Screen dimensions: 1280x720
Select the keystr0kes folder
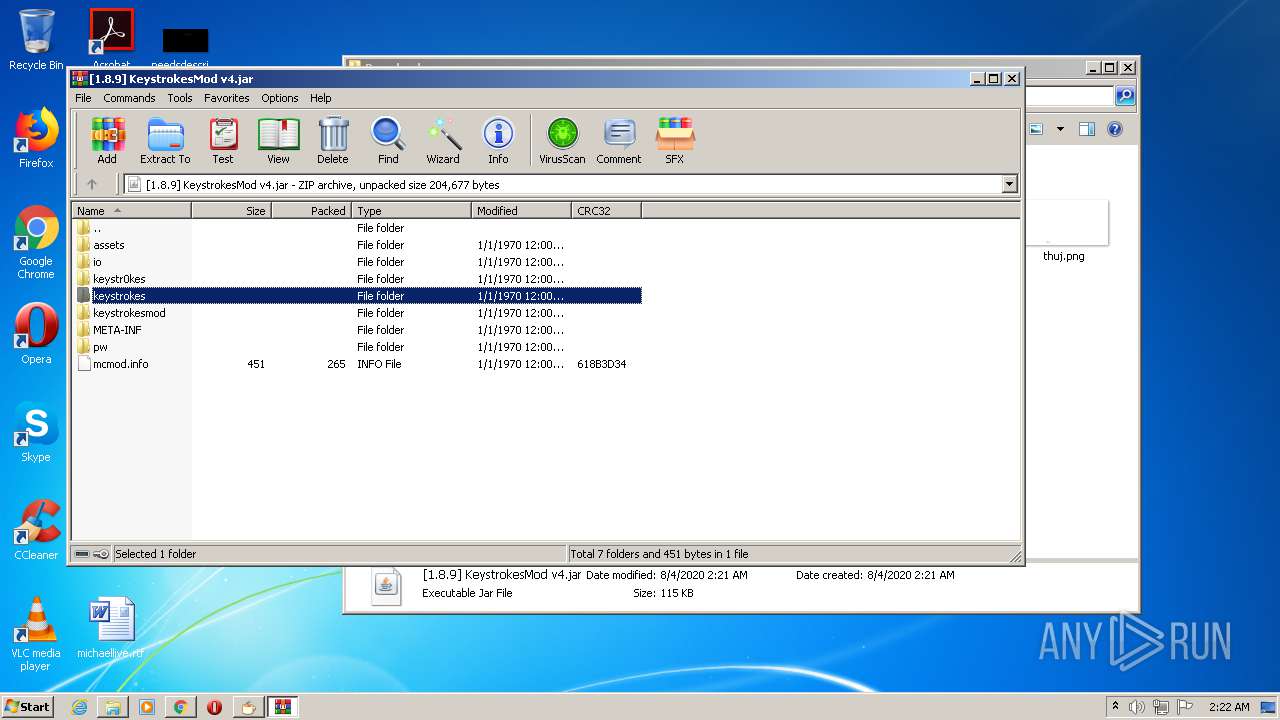pos(358,279)
